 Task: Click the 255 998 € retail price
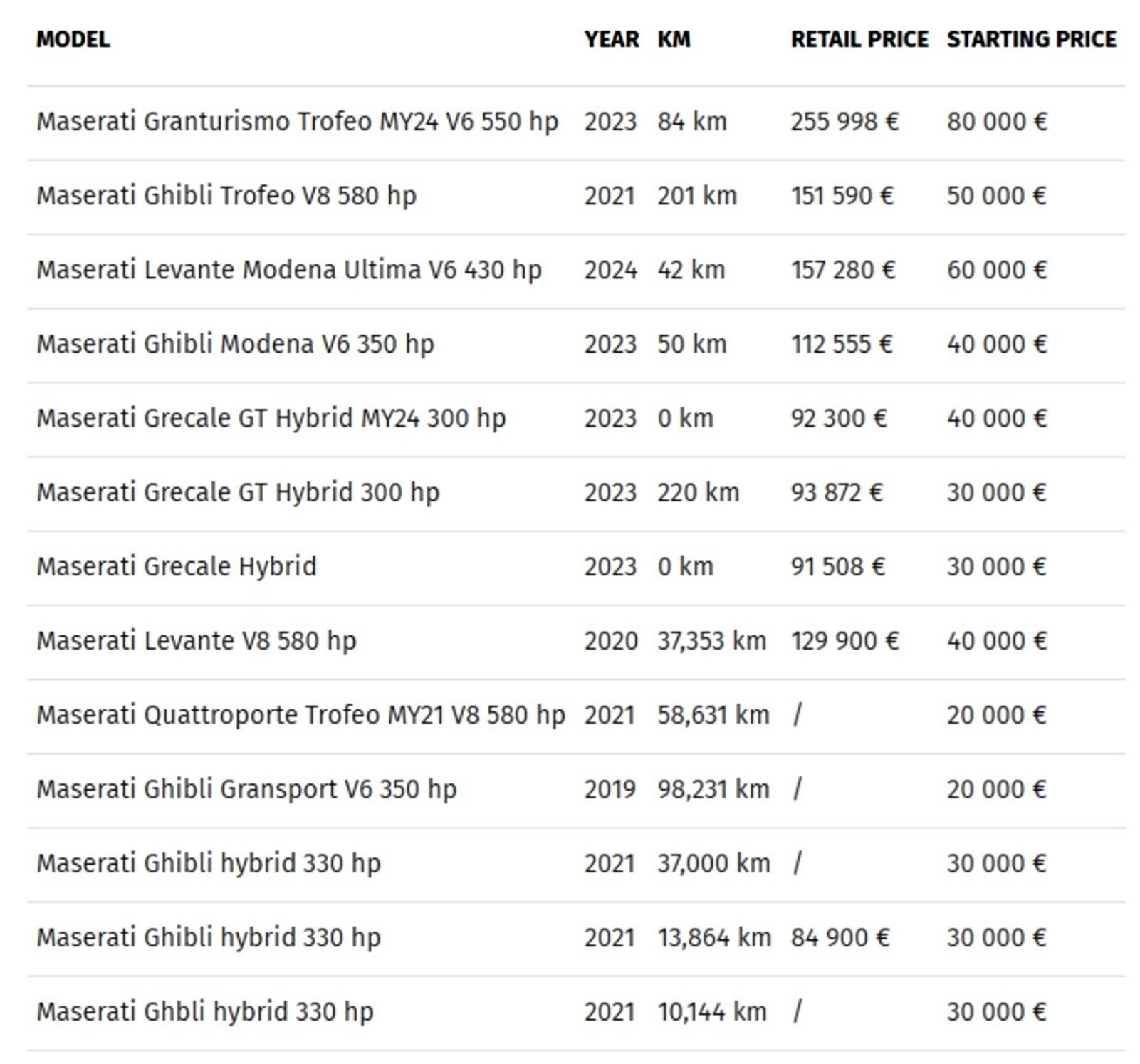tap(844, 122)
